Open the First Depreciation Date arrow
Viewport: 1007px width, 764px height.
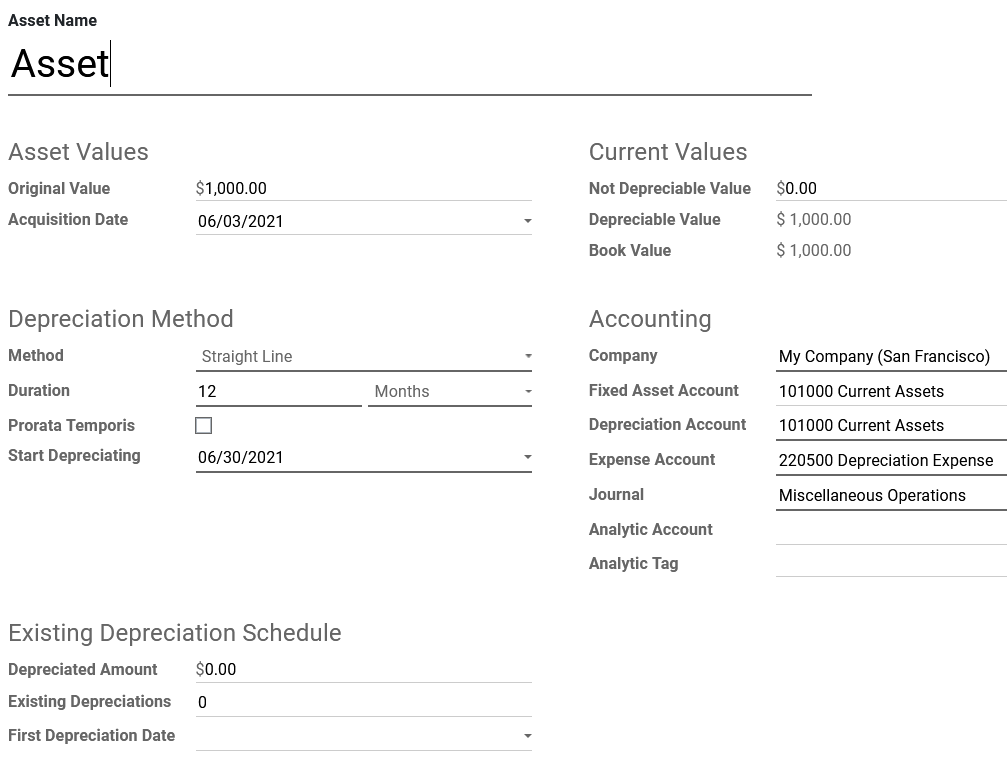click(527, 736)
